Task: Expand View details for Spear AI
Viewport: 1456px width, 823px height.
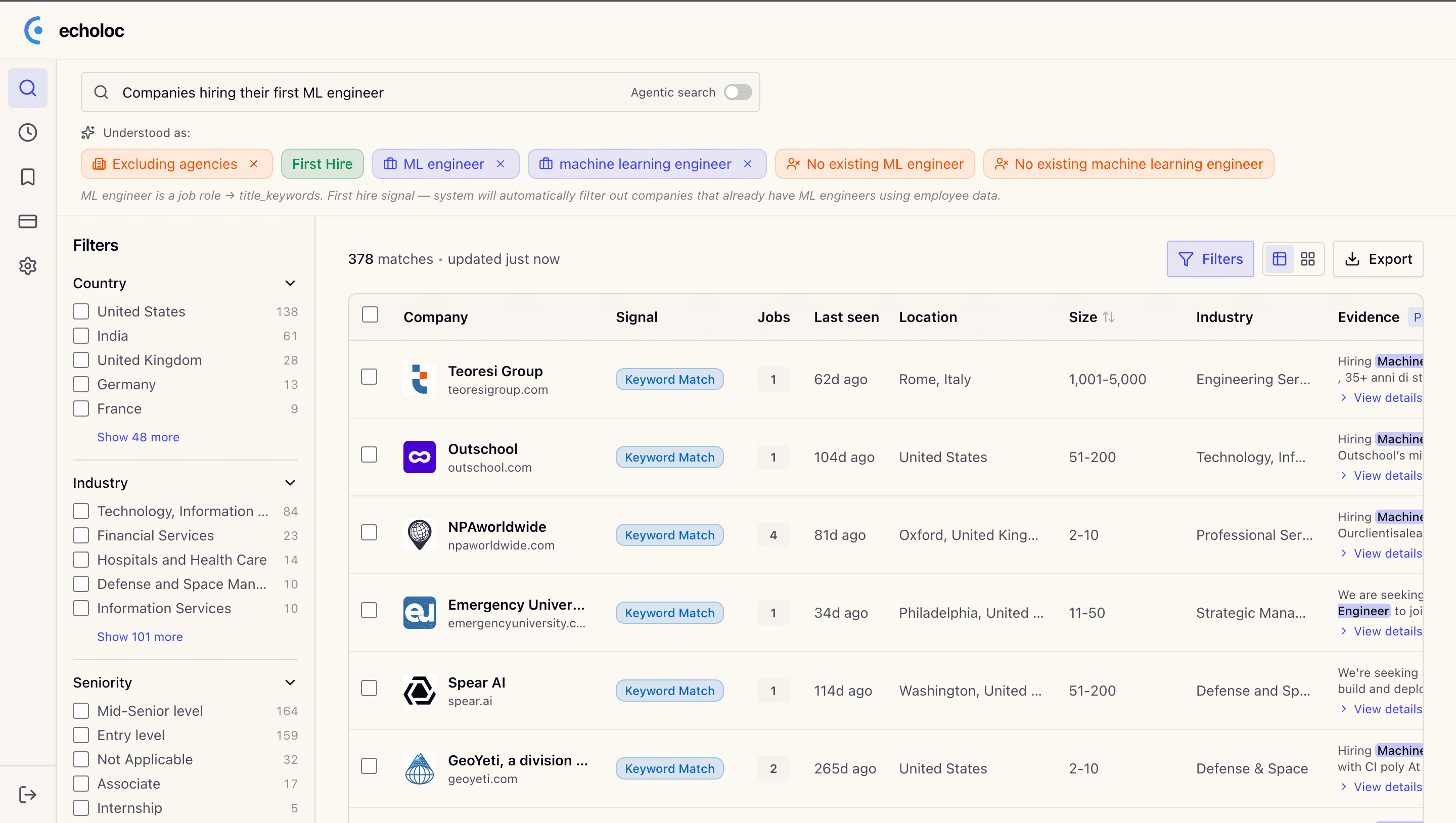Action: tap(1381, 709)
